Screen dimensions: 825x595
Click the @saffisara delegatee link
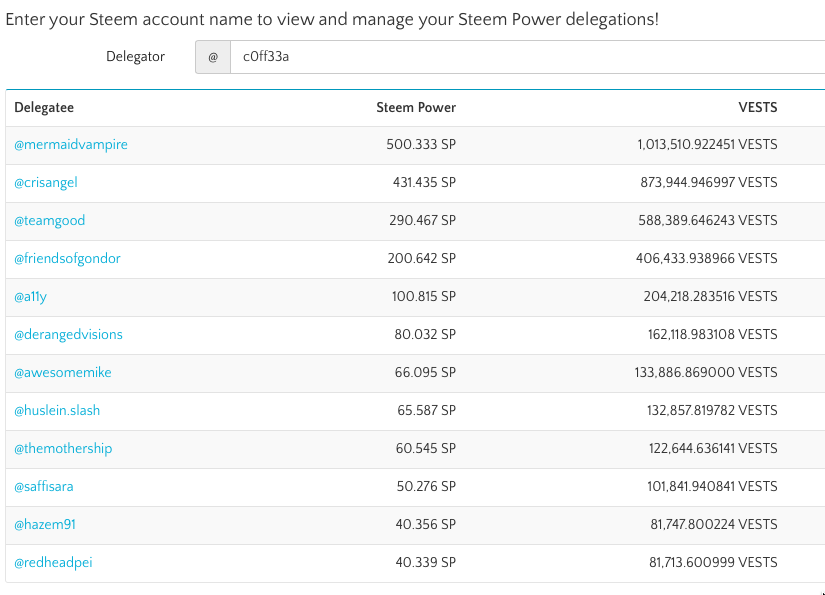[x=44, y=487]
